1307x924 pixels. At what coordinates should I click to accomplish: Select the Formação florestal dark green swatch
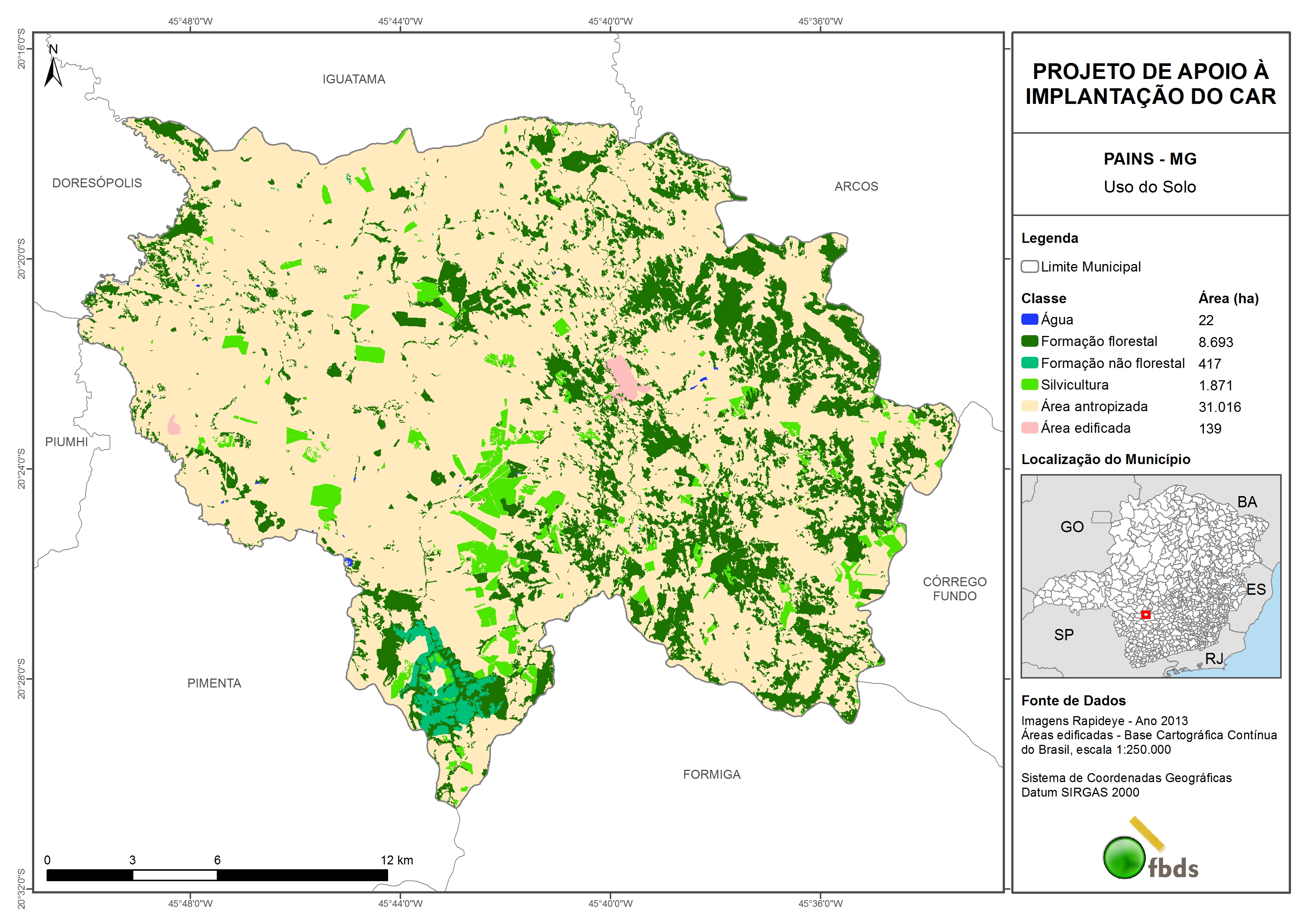(x=1029, y=341)
